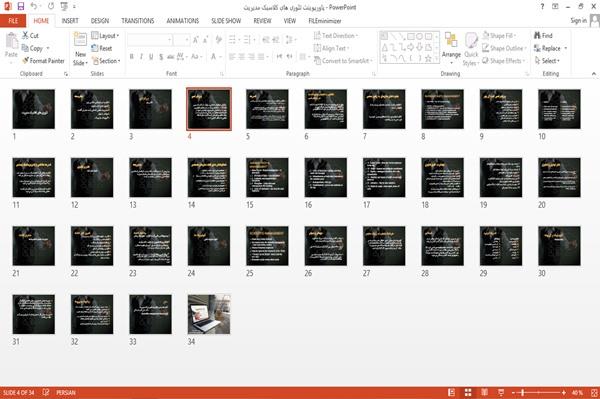Switch to the DESIGN tab
Viewport: 600px width, 399px height.
(x=100, y=21)
